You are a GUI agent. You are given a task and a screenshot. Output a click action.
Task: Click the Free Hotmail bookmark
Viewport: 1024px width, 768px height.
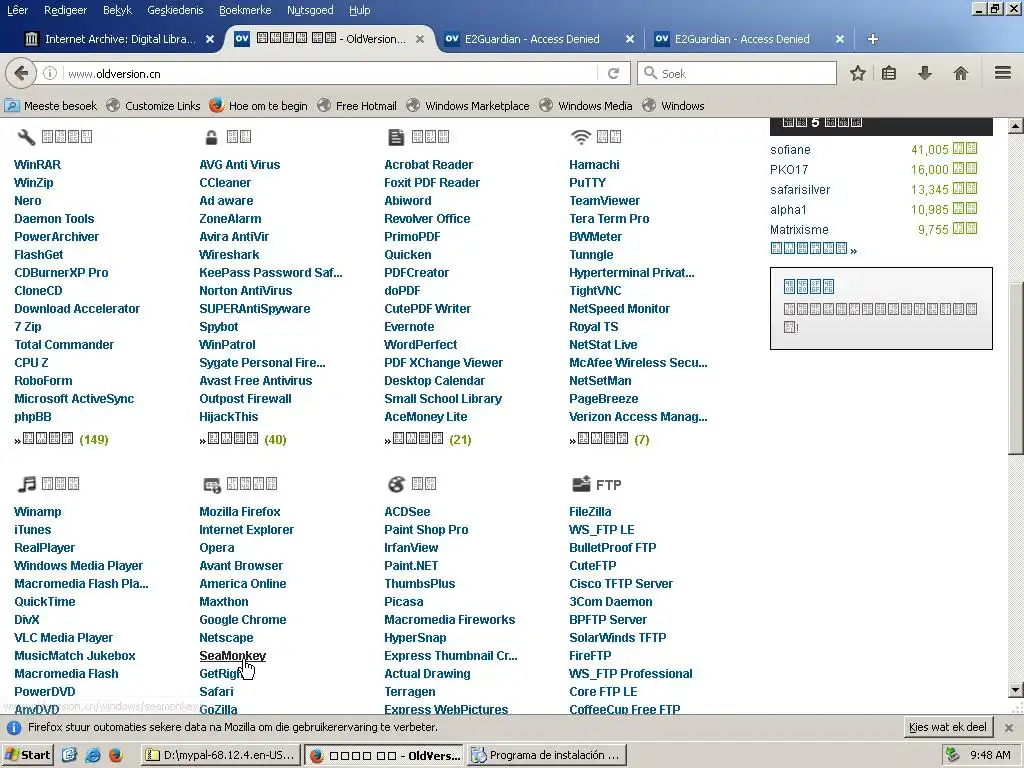pos(357,106)
